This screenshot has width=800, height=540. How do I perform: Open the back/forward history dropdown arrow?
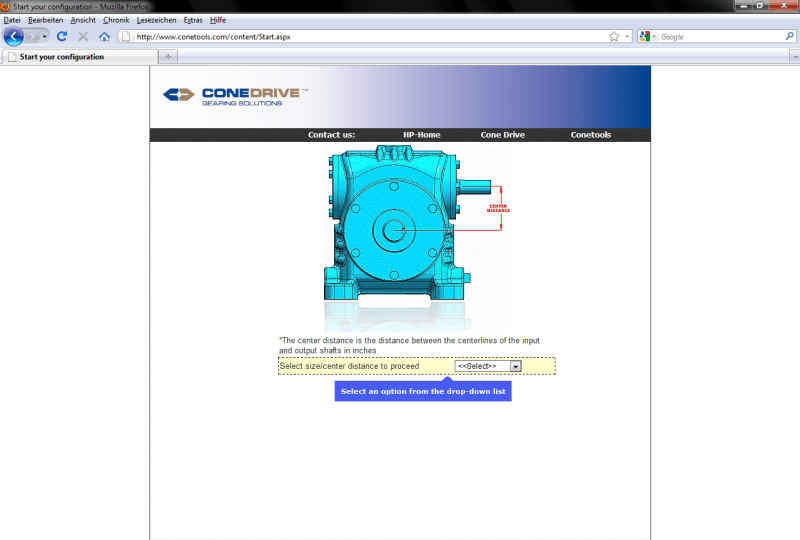45,37
